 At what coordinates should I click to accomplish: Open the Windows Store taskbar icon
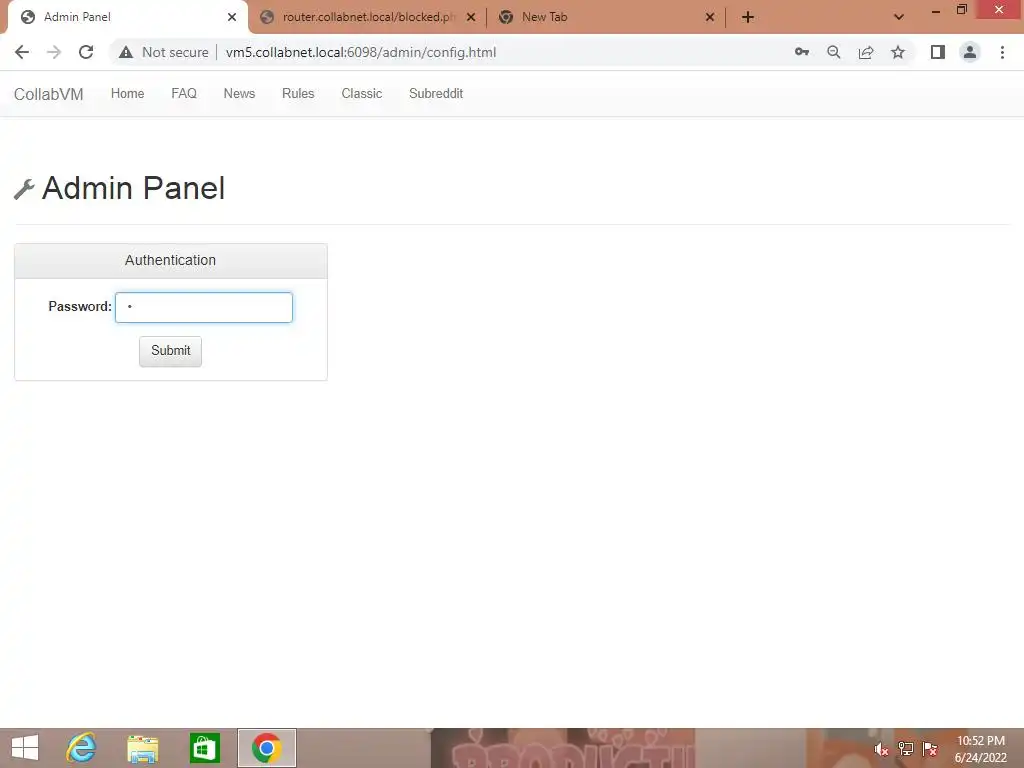204,748
